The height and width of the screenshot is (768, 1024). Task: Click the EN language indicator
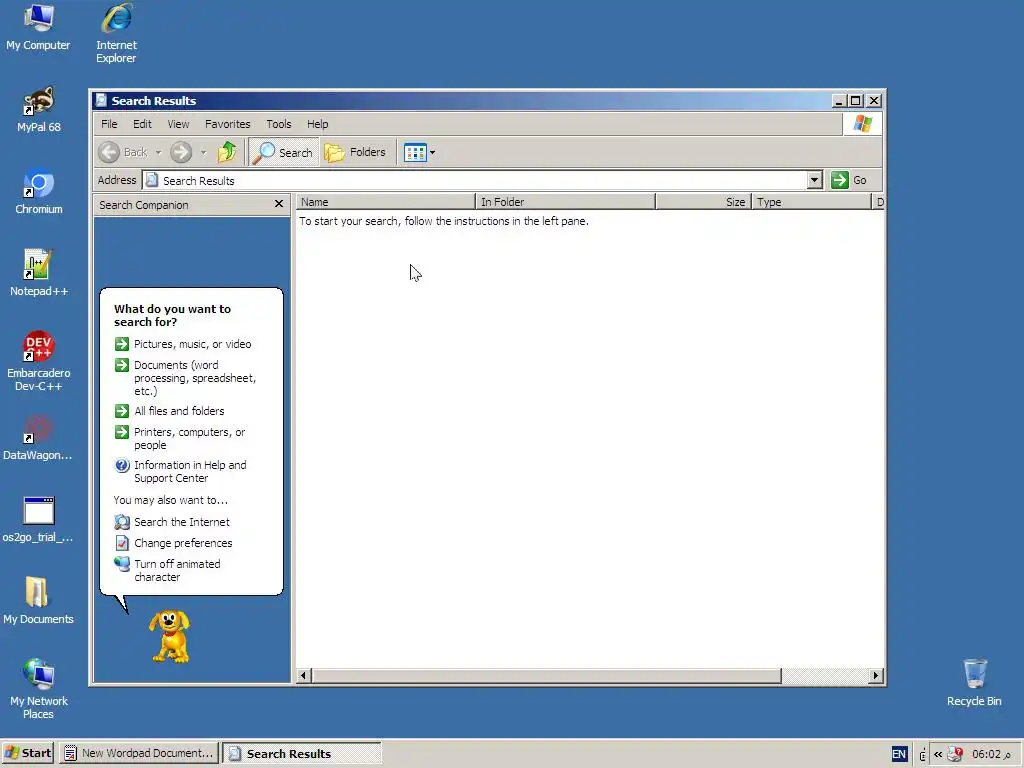(x=899, y=754)
